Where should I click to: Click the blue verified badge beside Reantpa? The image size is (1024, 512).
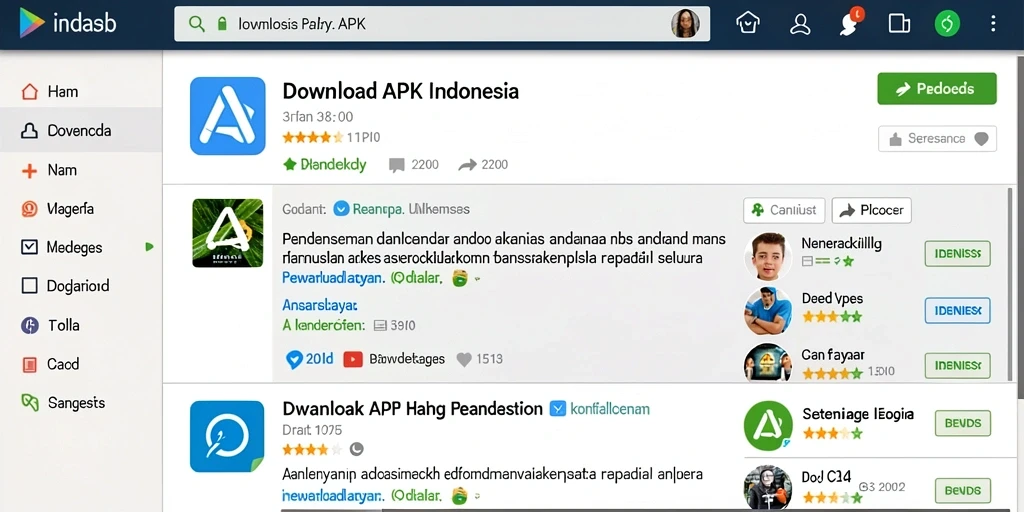point(340,209)
